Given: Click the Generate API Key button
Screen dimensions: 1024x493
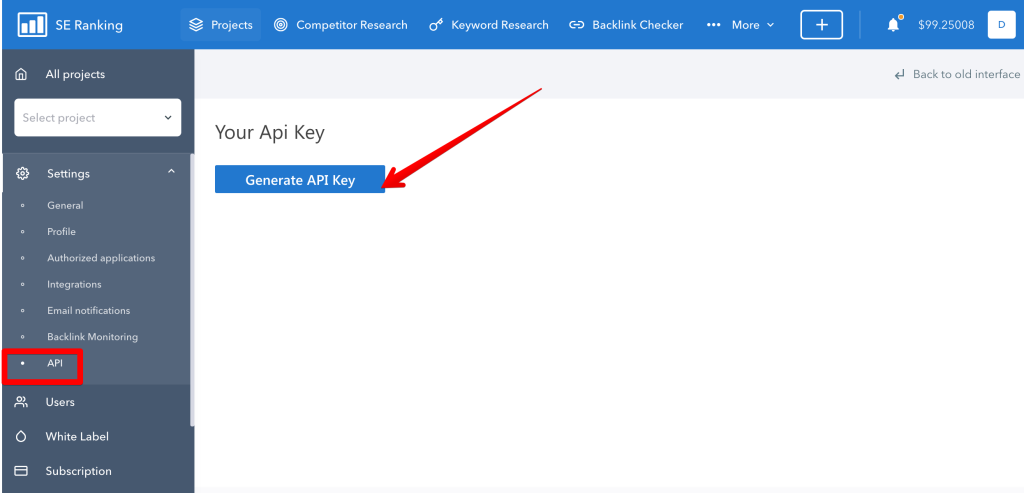Looking at the screenshot, I should coord(300,180).
